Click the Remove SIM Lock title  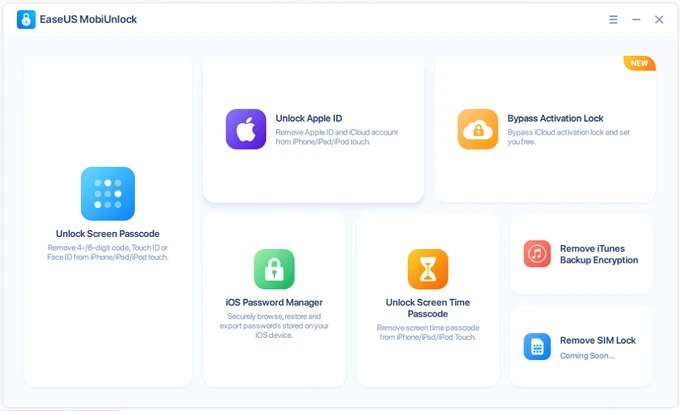(x=599, y=340)
